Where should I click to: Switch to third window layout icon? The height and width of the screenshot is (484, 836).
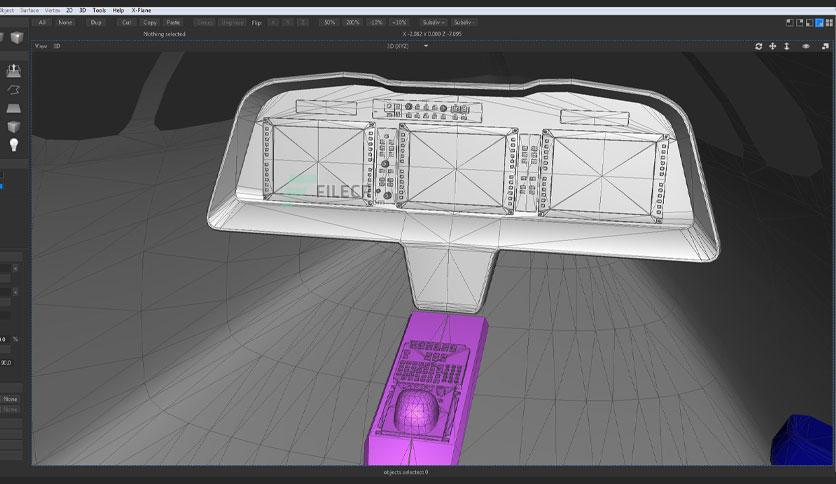[809, 22]
